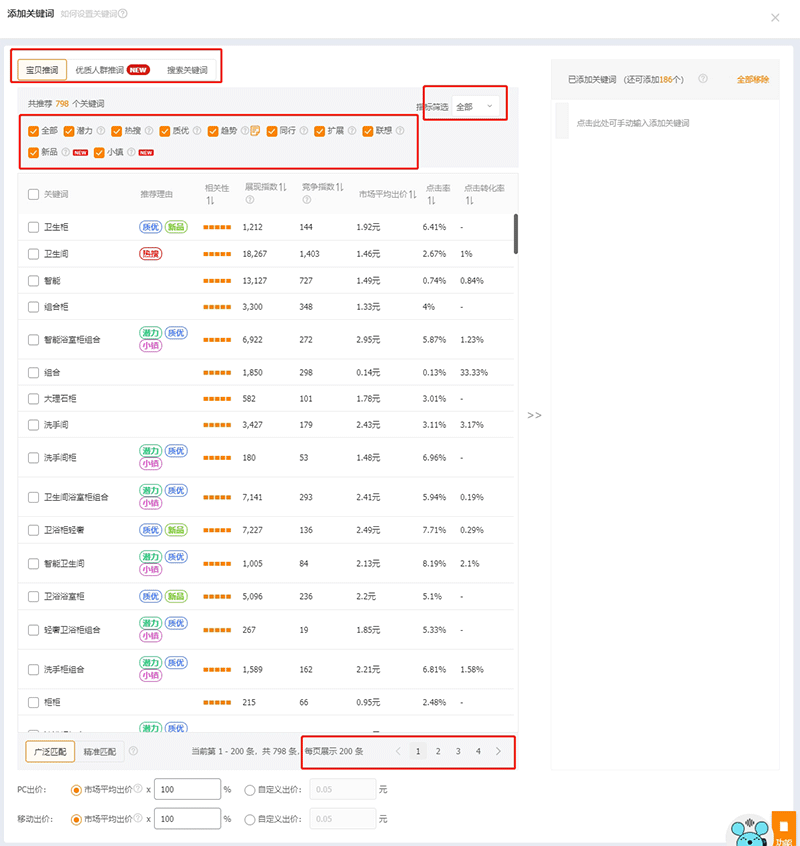Click the note icon beside 趋势 filter
This screenshot has width=800, height=846.
click(255, 131)
